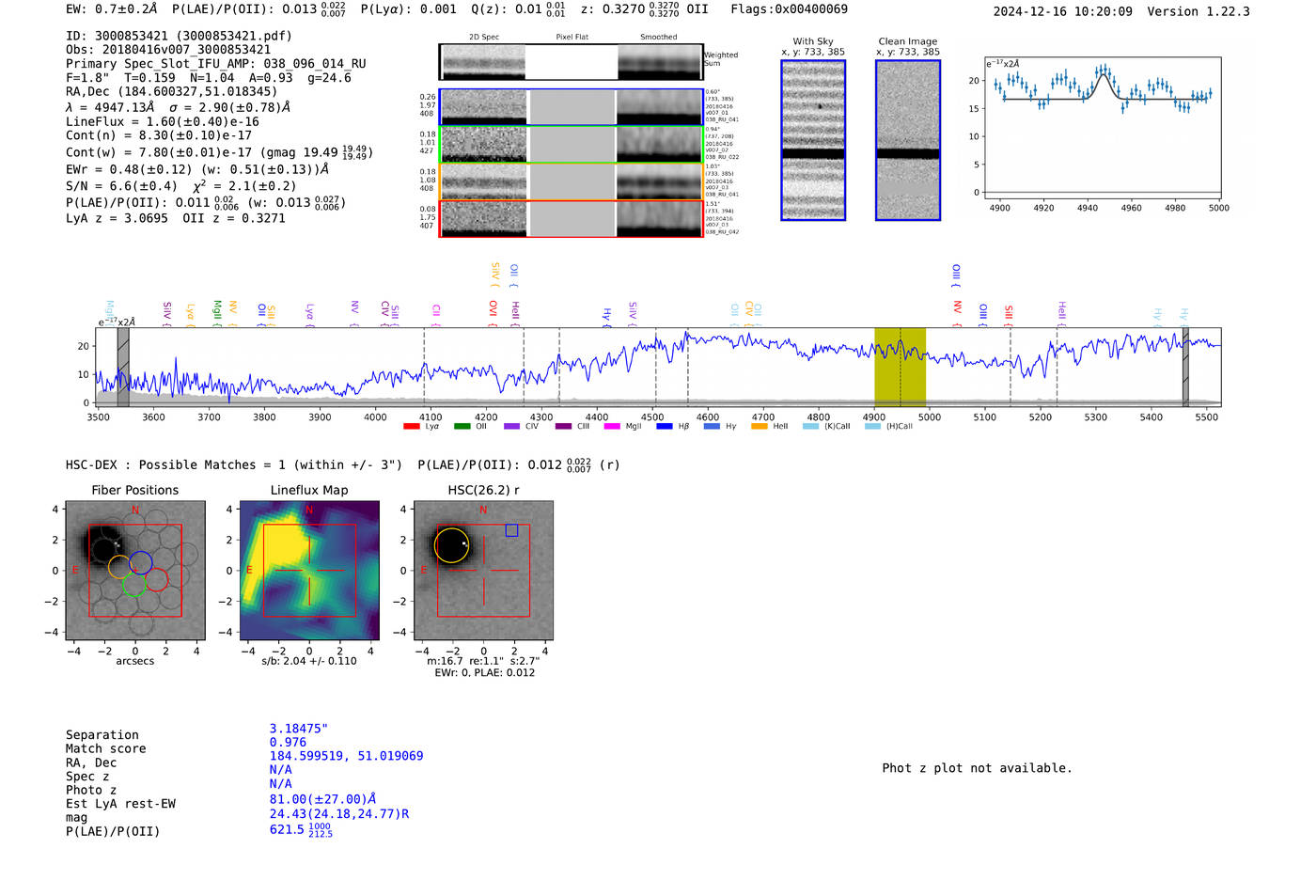The width and height of the screenshot is (1316, 896).
Task: Click the 621.5 P(LAE)/P(OII) value
Action: point(287,830)
